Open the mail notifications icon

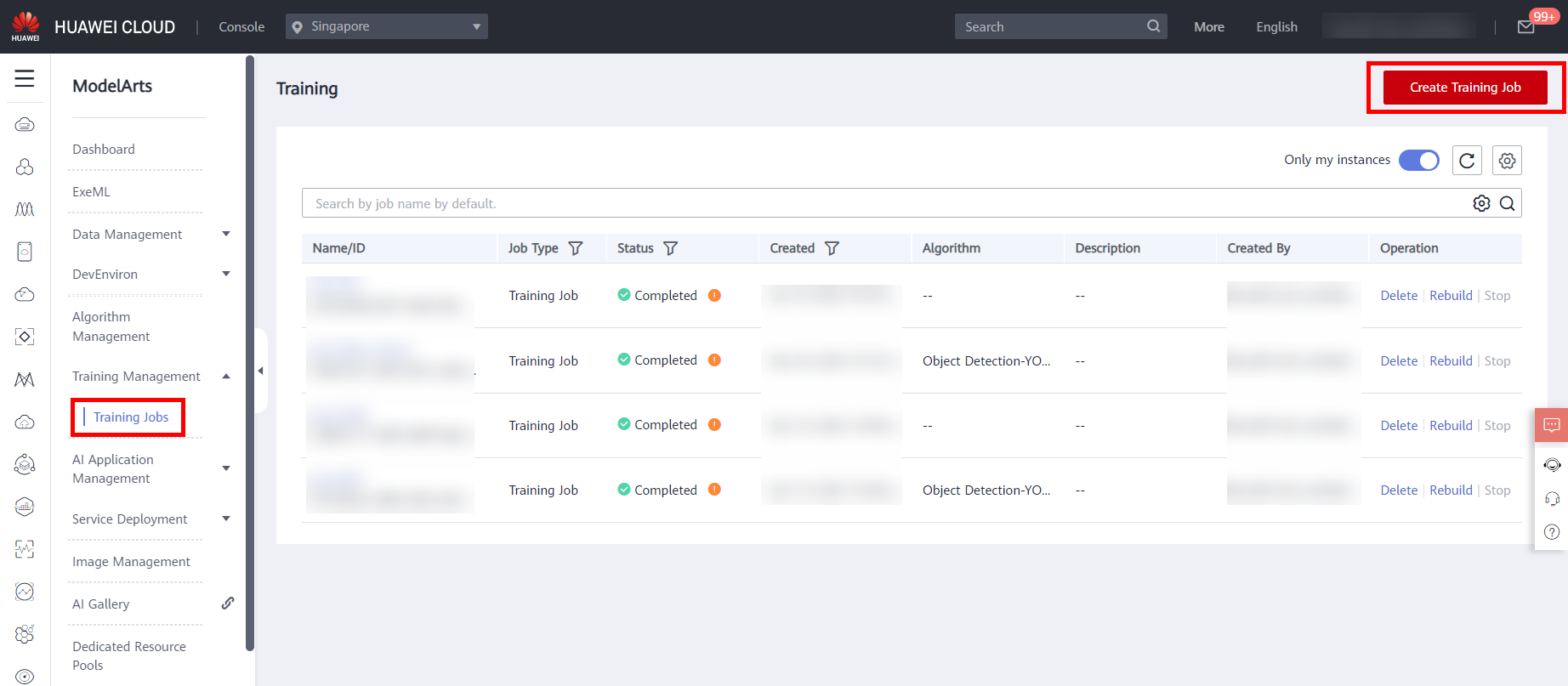coord(1525,27)
